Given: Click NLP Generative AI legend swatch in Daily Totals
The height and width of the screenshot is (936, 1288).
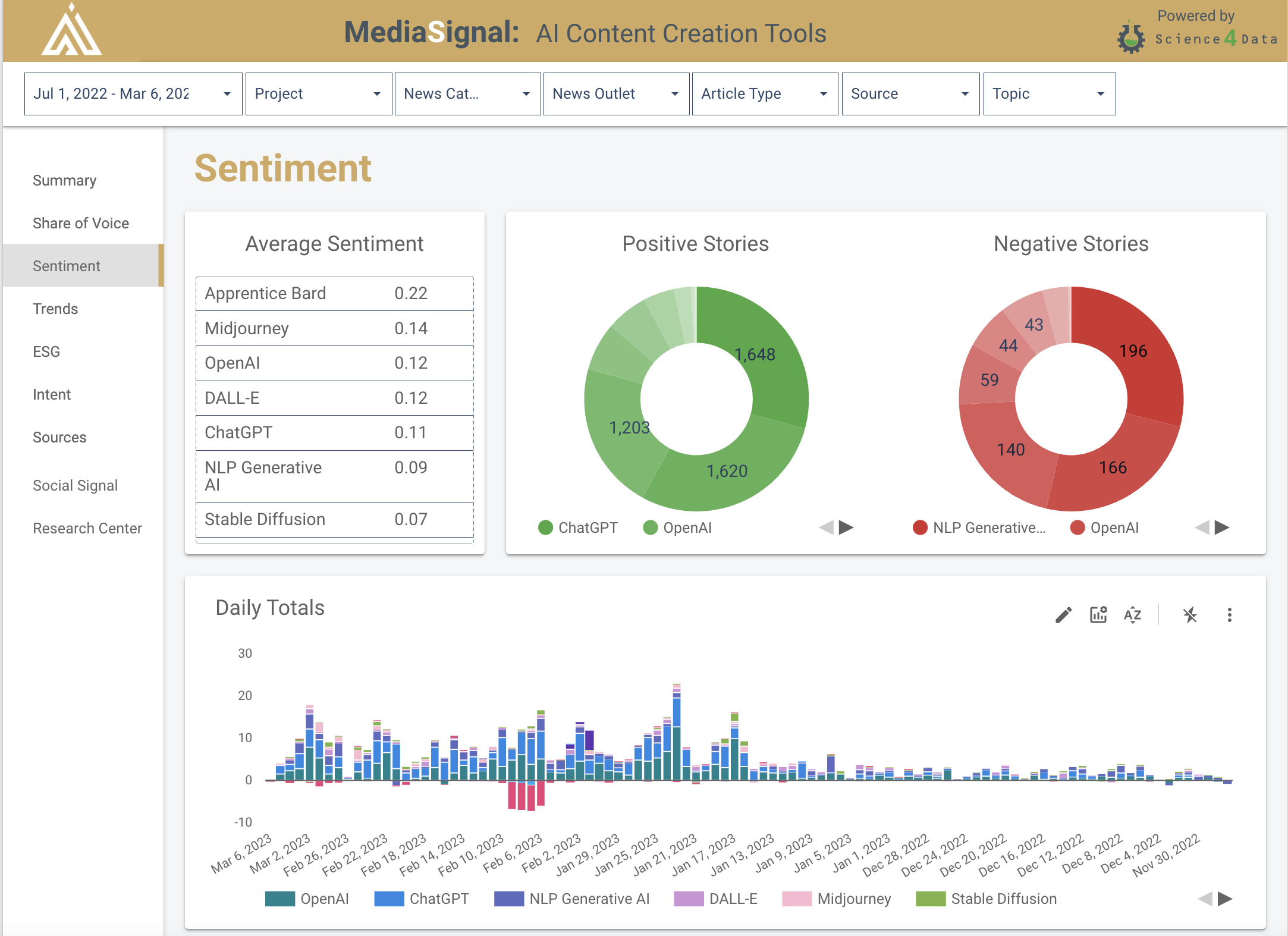Looking at the screenshot, I should (509, 899).
